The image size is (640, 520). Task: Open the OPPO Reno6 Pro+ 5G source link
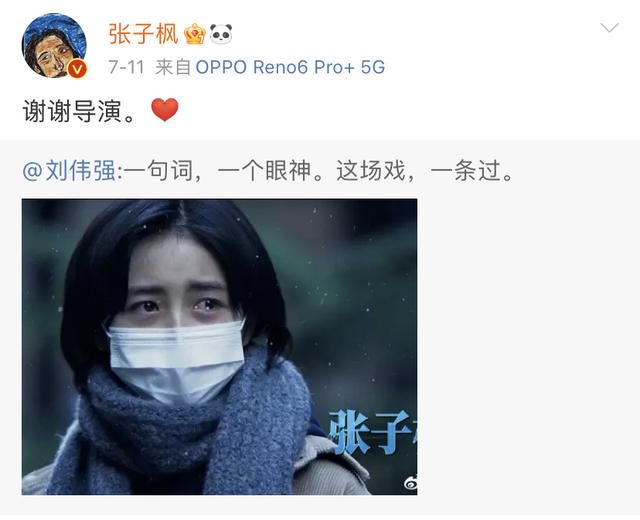click(x=290, y=67)
